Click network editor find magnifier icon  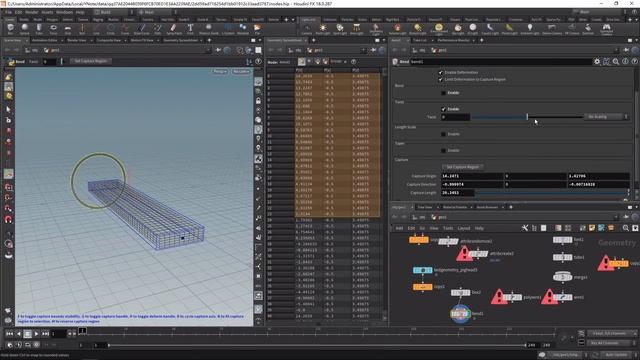click(626, 228)
